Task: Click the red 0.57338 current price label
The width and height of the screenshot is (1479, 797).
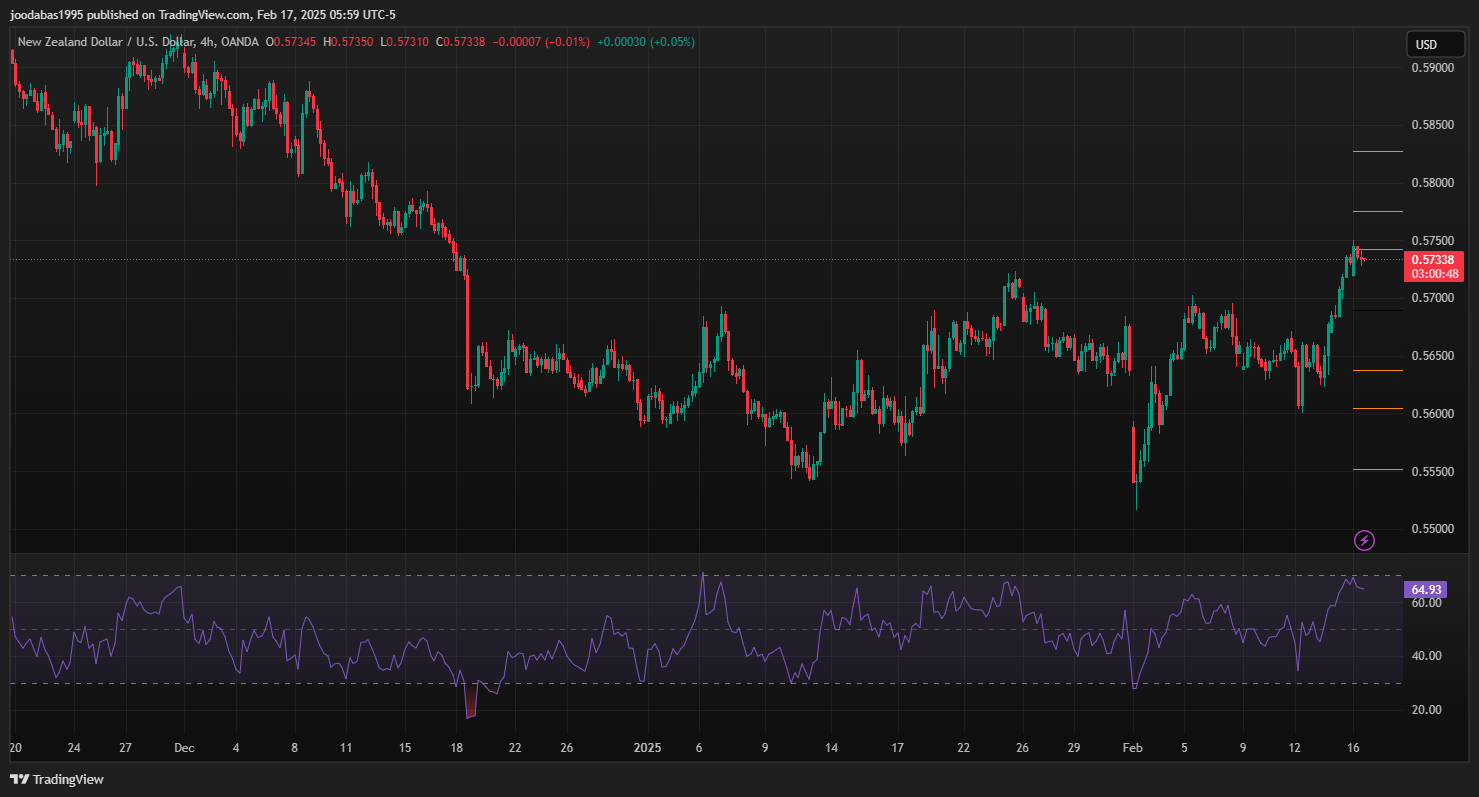Action: coord(1432,259)
